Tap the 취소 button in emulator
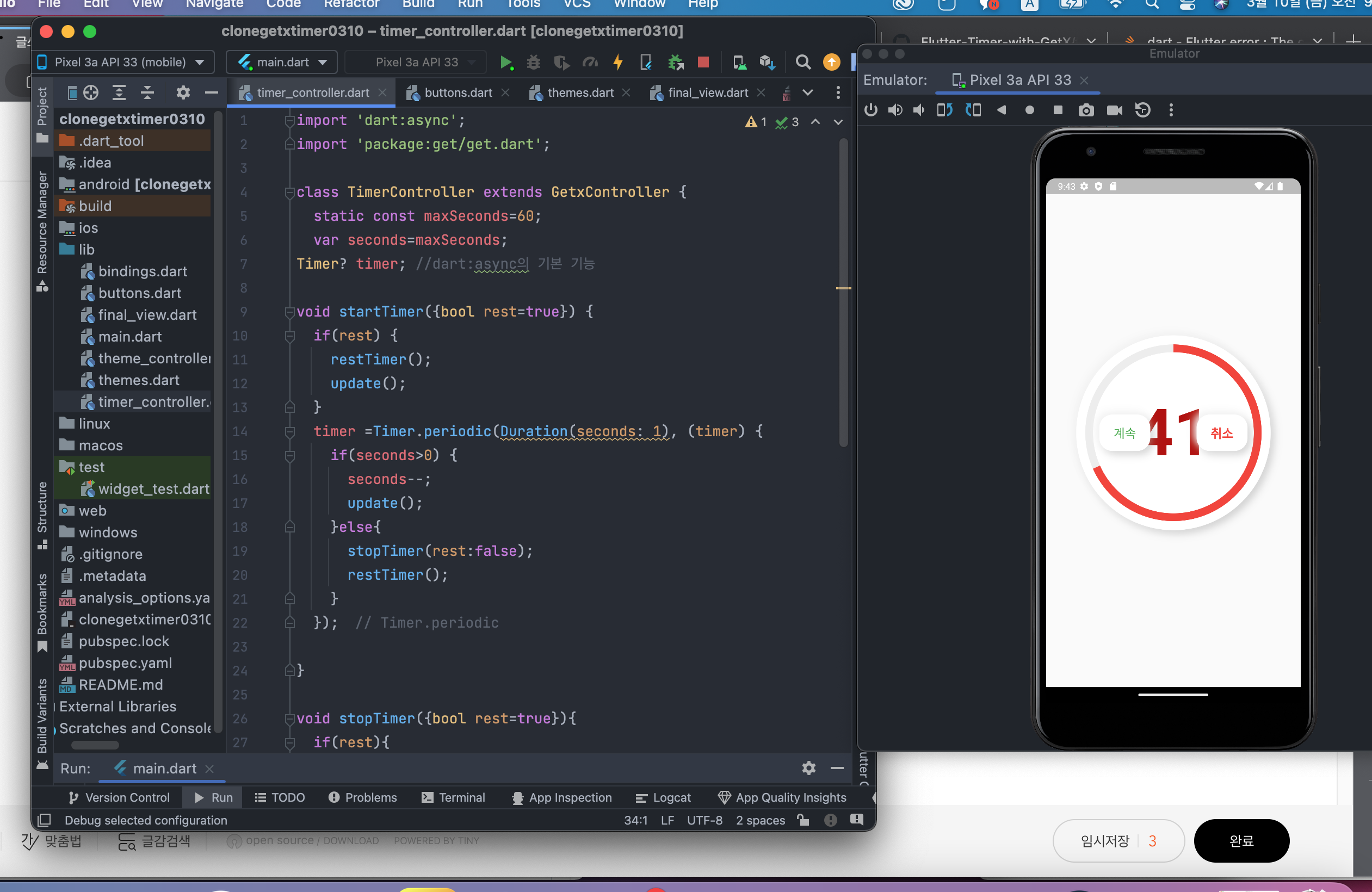1372x892 pixels. coord(1221,433)
